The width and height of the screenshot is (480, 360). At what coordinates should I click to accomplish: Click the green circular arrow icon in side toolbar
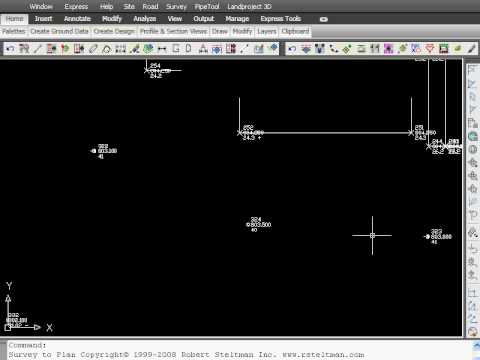[x=473, y=136]
